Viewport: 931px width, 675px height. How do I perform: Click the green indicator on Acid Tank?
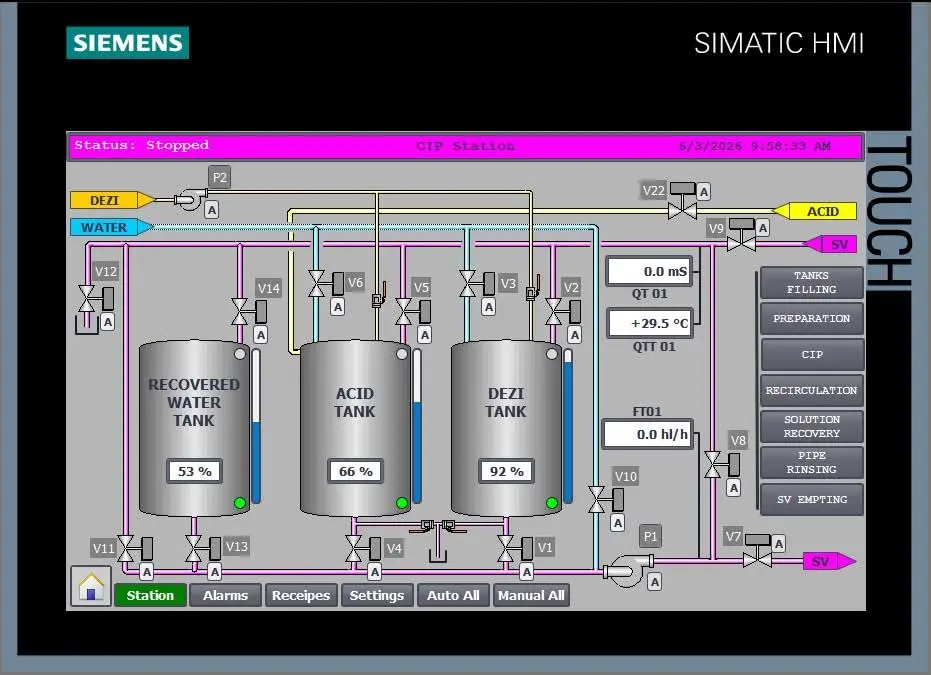(401, 503)
